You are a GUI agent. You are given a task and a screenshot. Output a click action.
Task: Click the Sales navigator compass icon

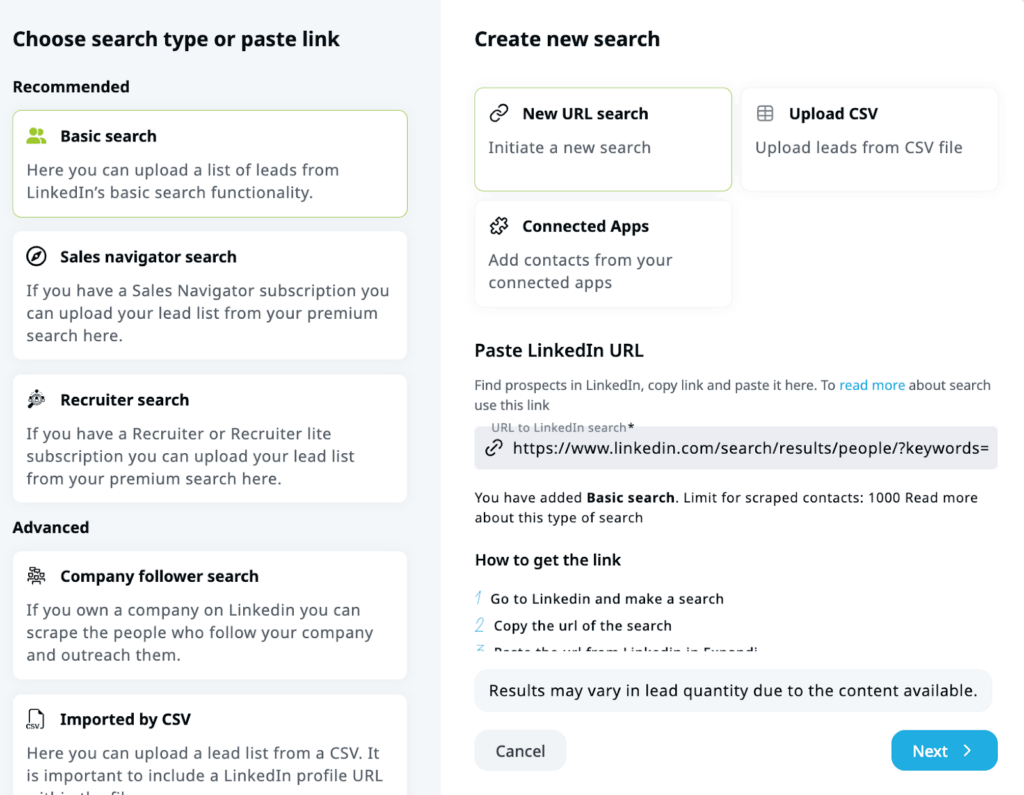(37, 257)
